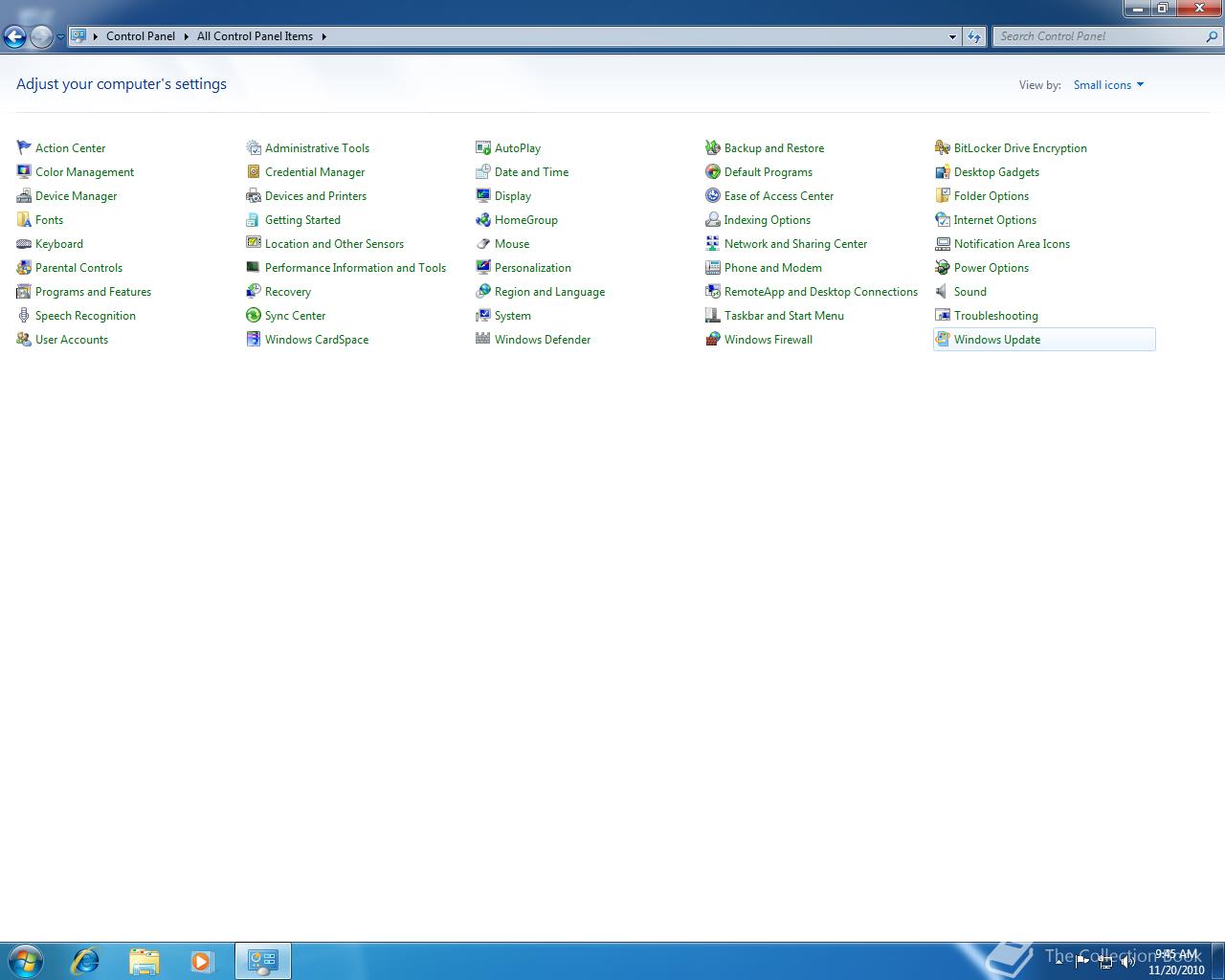This screenshot has width=1225, height=980.
Task: Open the recent pages dropdown beside Forward
Action: [x=60, y=36]
